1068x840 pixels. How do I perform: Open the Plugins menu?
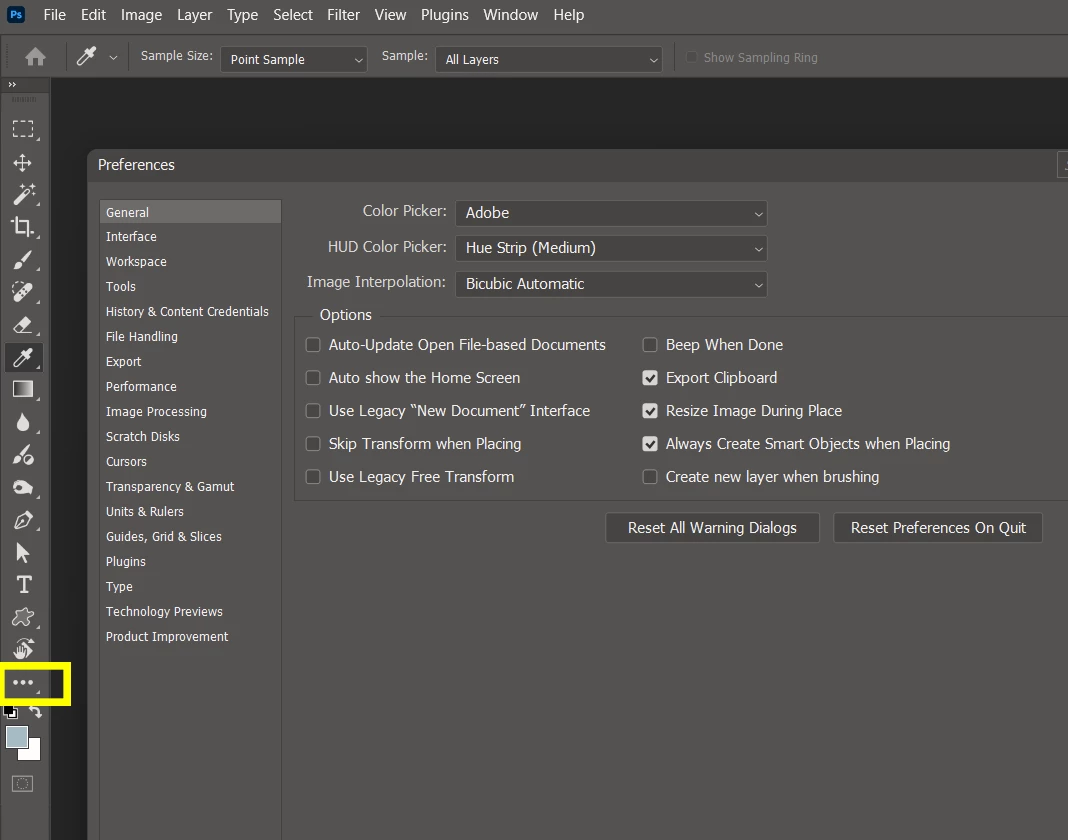445,15
